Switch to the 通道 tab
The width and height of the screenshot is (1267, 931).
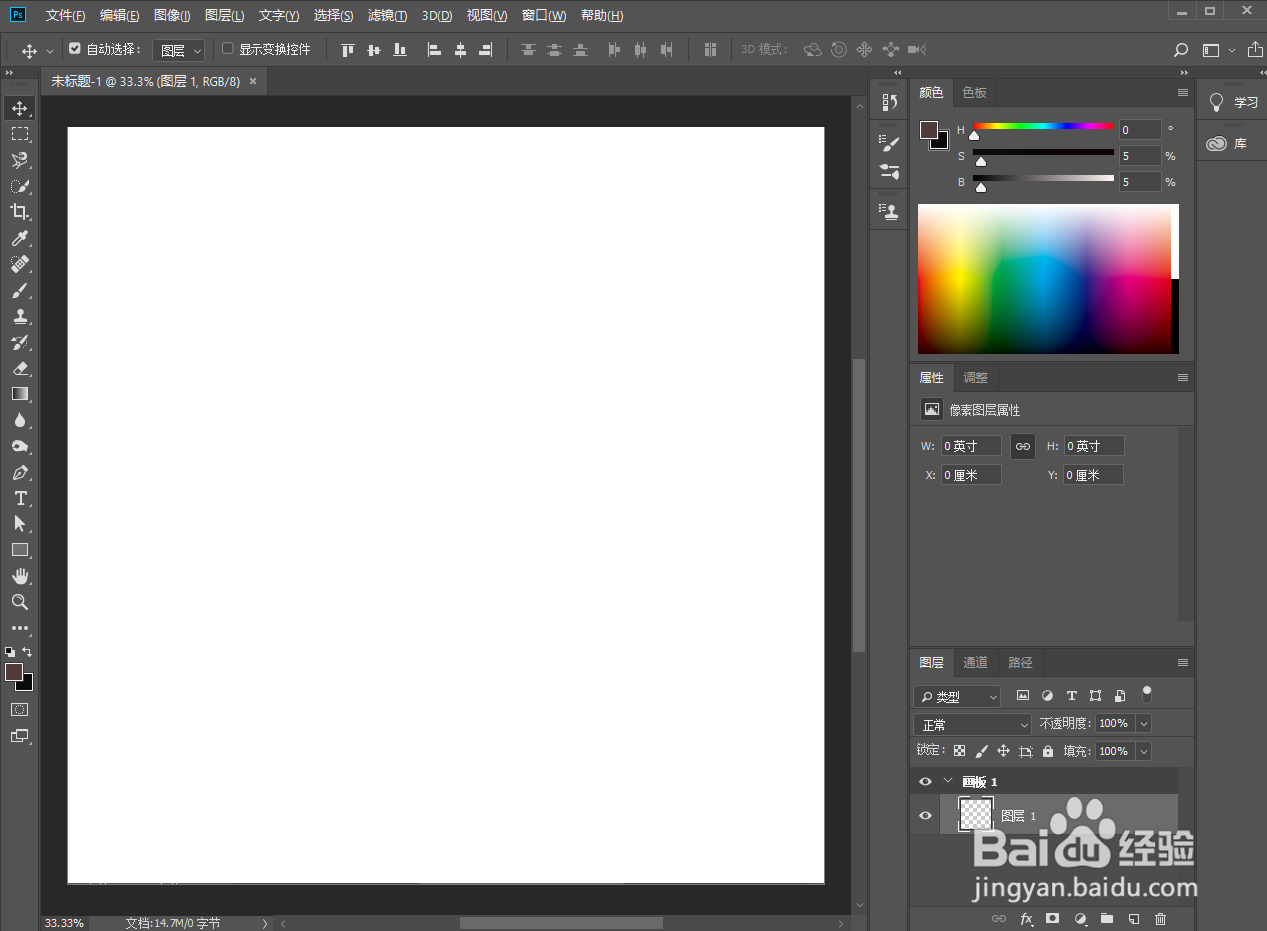coord(975,662)
